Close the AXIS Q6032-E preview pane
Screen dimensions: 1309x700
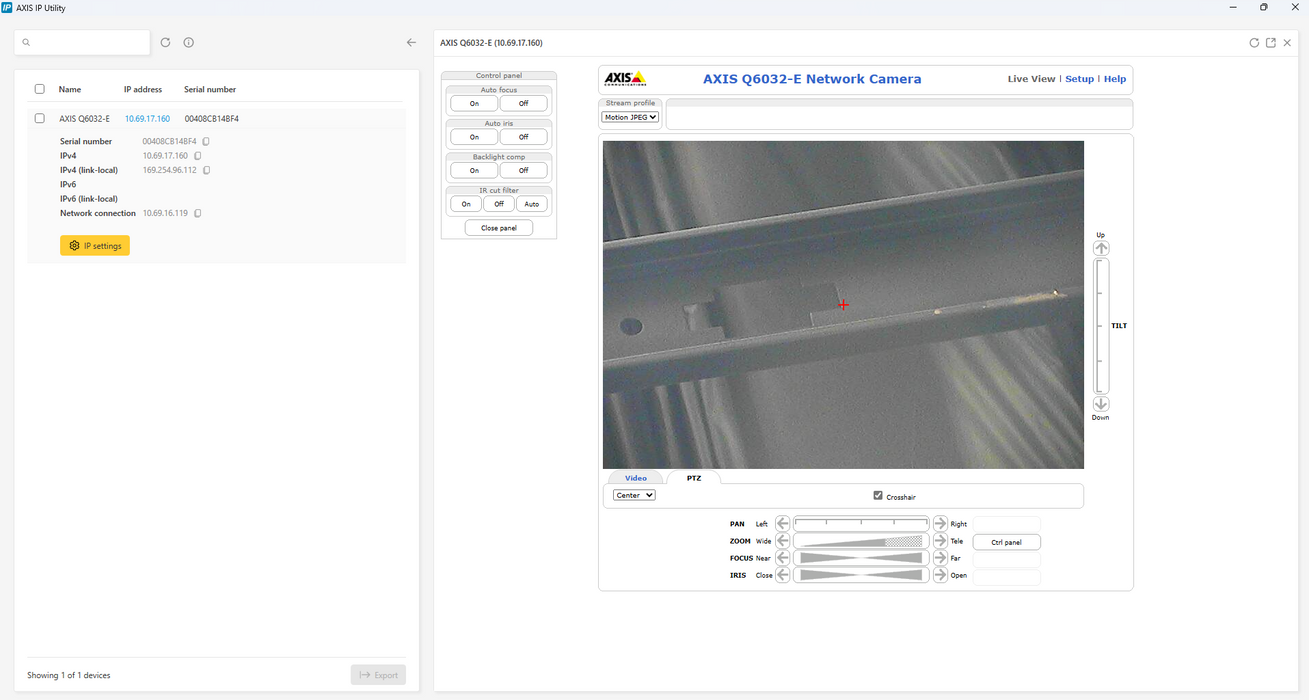point(1287,43)
